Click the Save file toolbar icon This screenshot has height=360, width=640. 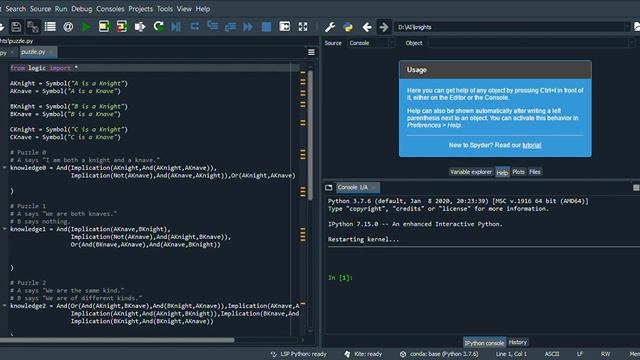[16, 27]
